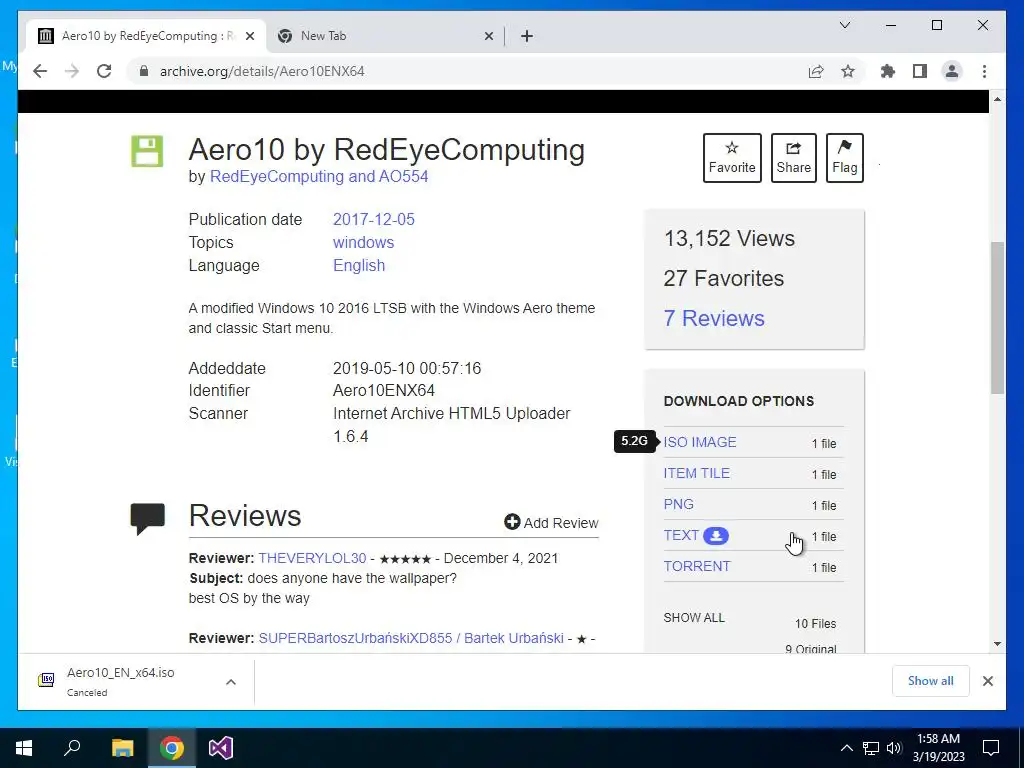Close the downloads bar

click(987, 681)
